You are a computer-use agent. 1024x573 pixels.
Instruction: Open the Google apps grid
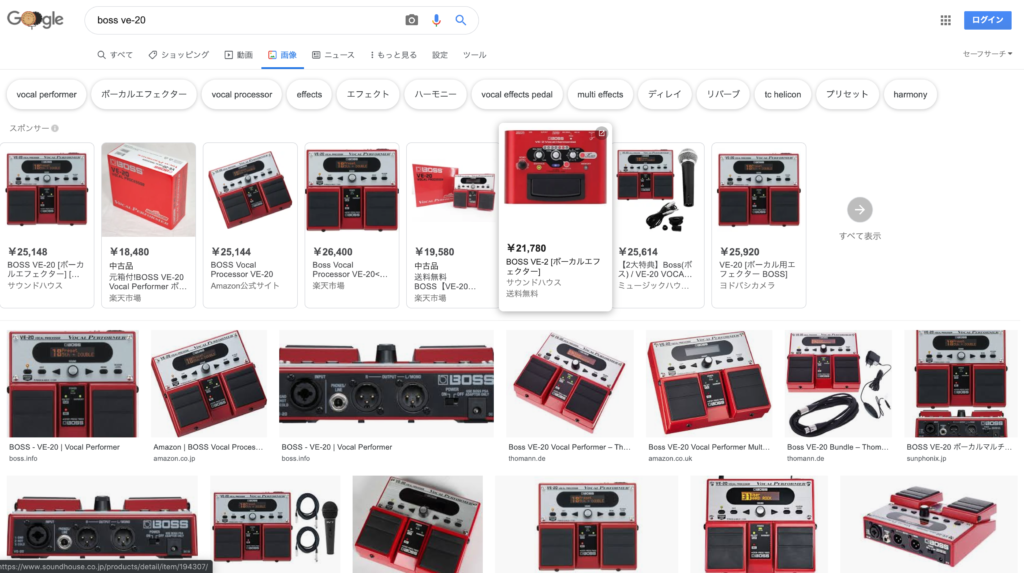click(945, 20)
